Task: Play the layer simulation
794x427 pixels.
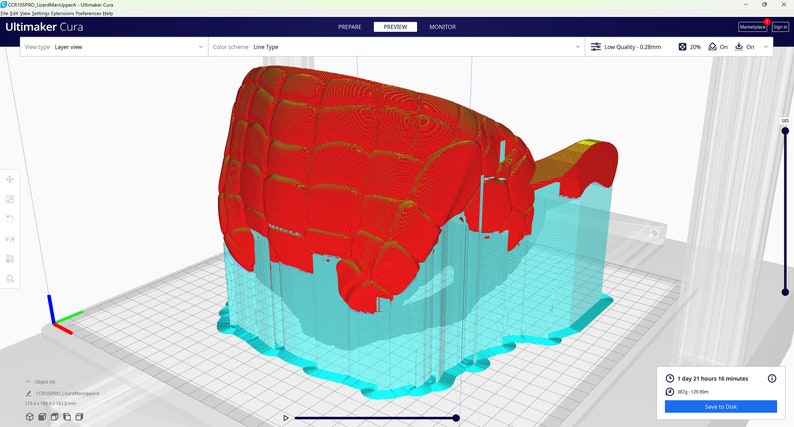Action: click(286, 418)
